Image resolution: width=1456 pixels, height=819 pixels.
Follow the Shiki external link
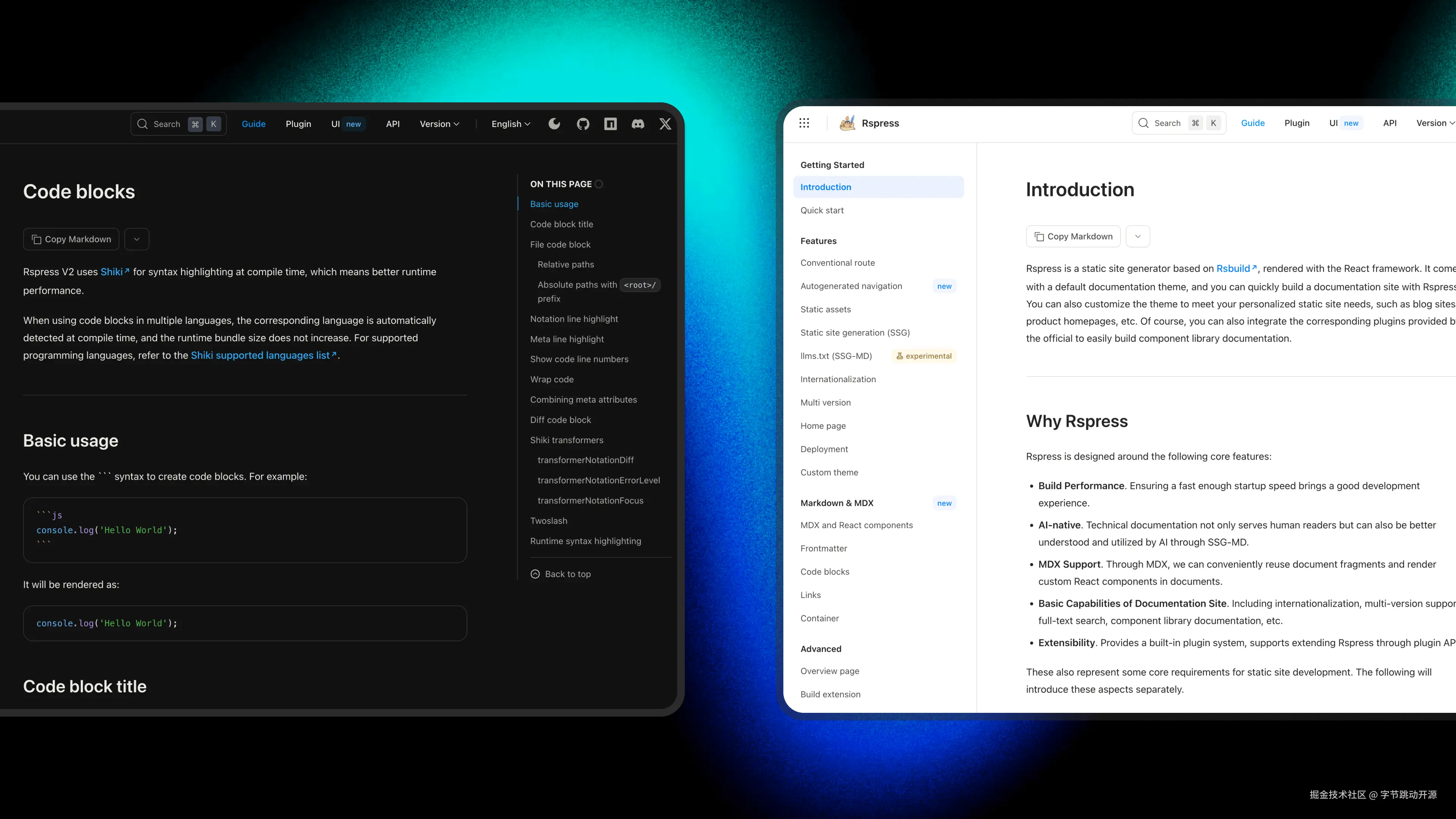pos(115,272)
